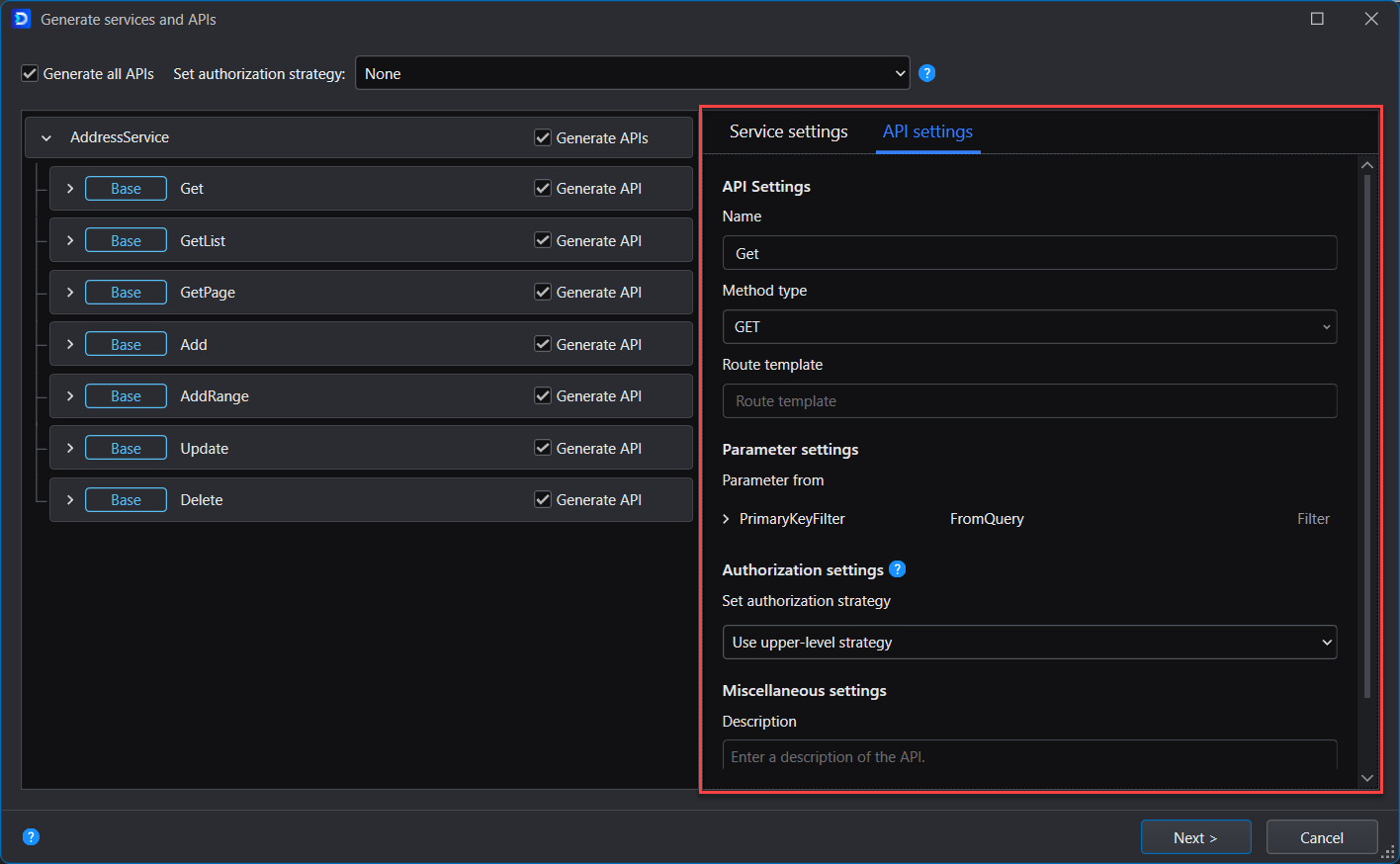Click the FromQuery value for PrimaryKeyFilter
The image size is (1400, 864).
click(x=987, y=519)
